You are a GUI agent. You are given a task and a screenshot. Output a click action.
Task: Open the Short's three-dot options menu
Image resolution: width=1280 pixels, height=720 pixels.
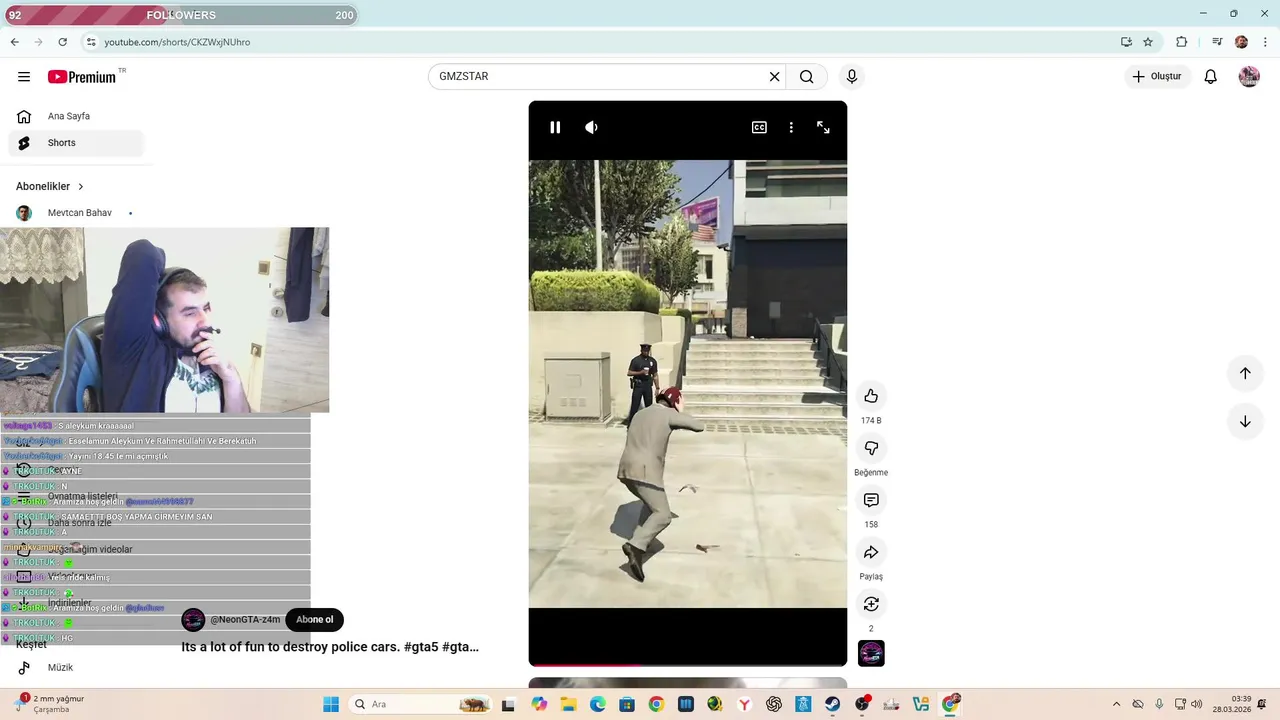pyautogui.click(x=791, y=127)
